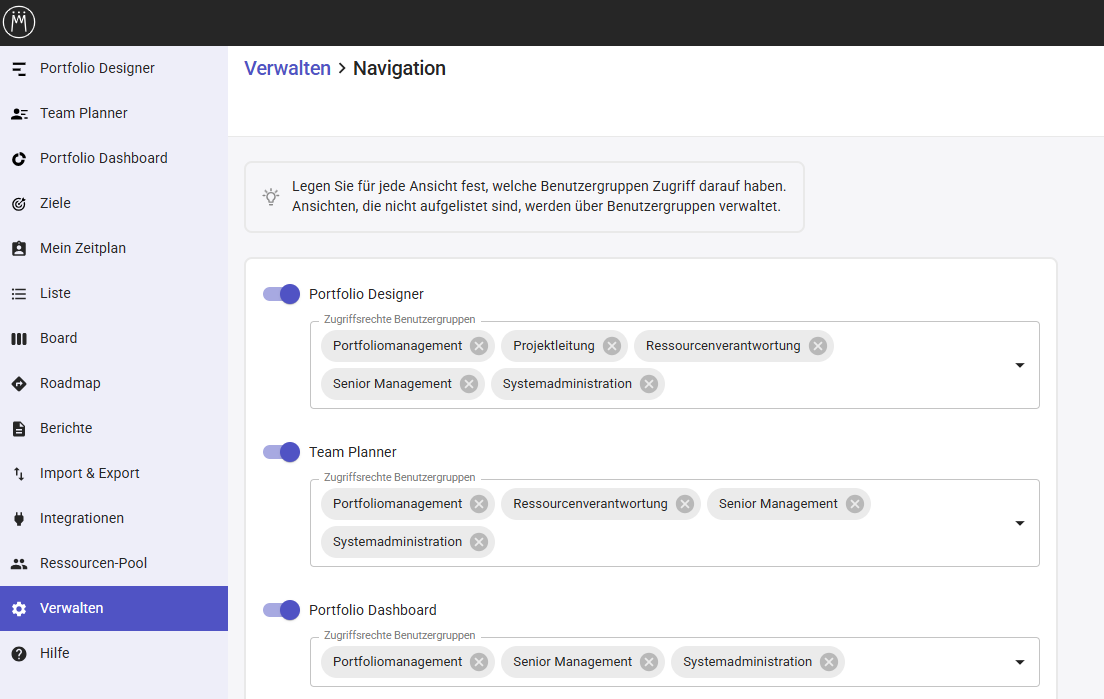Click the Roadmap diamond icon
Screen dimensions: 1104x699
click(19, 384)
